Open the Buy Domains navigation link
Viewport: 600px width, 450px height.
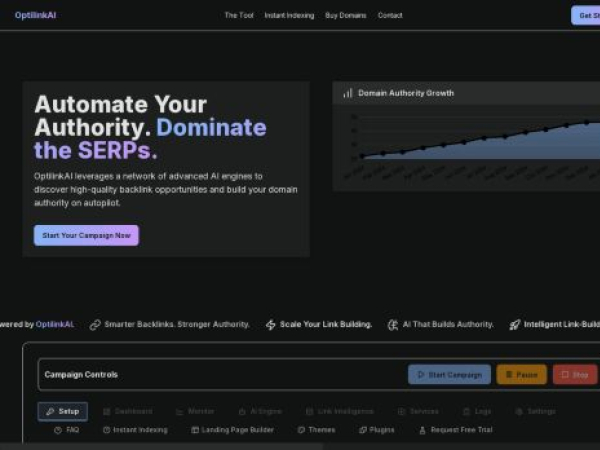[346, 15]
